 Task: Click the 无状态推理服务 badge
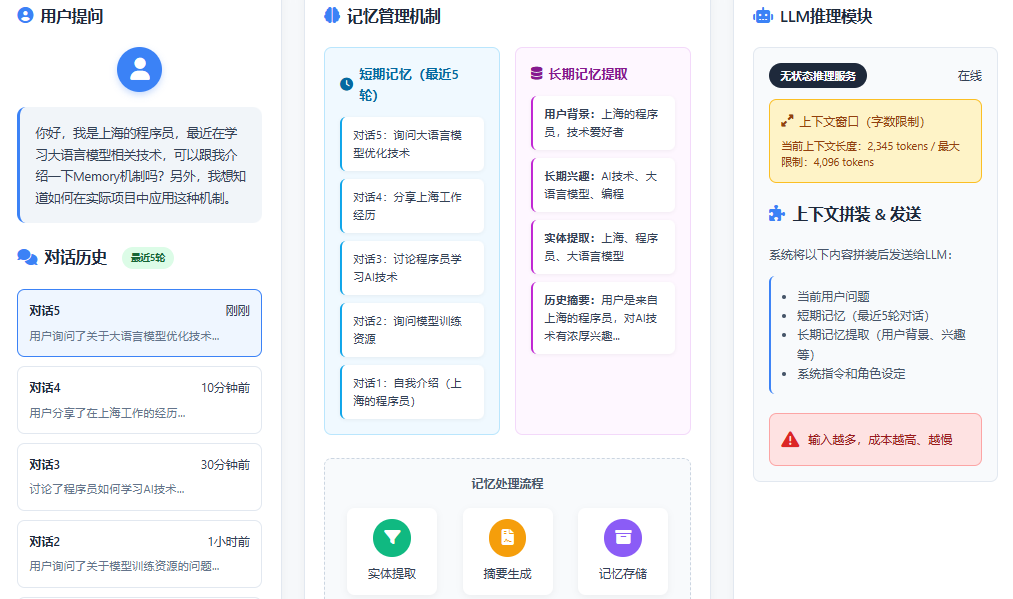pyautogui.click(x=817, y=75)
